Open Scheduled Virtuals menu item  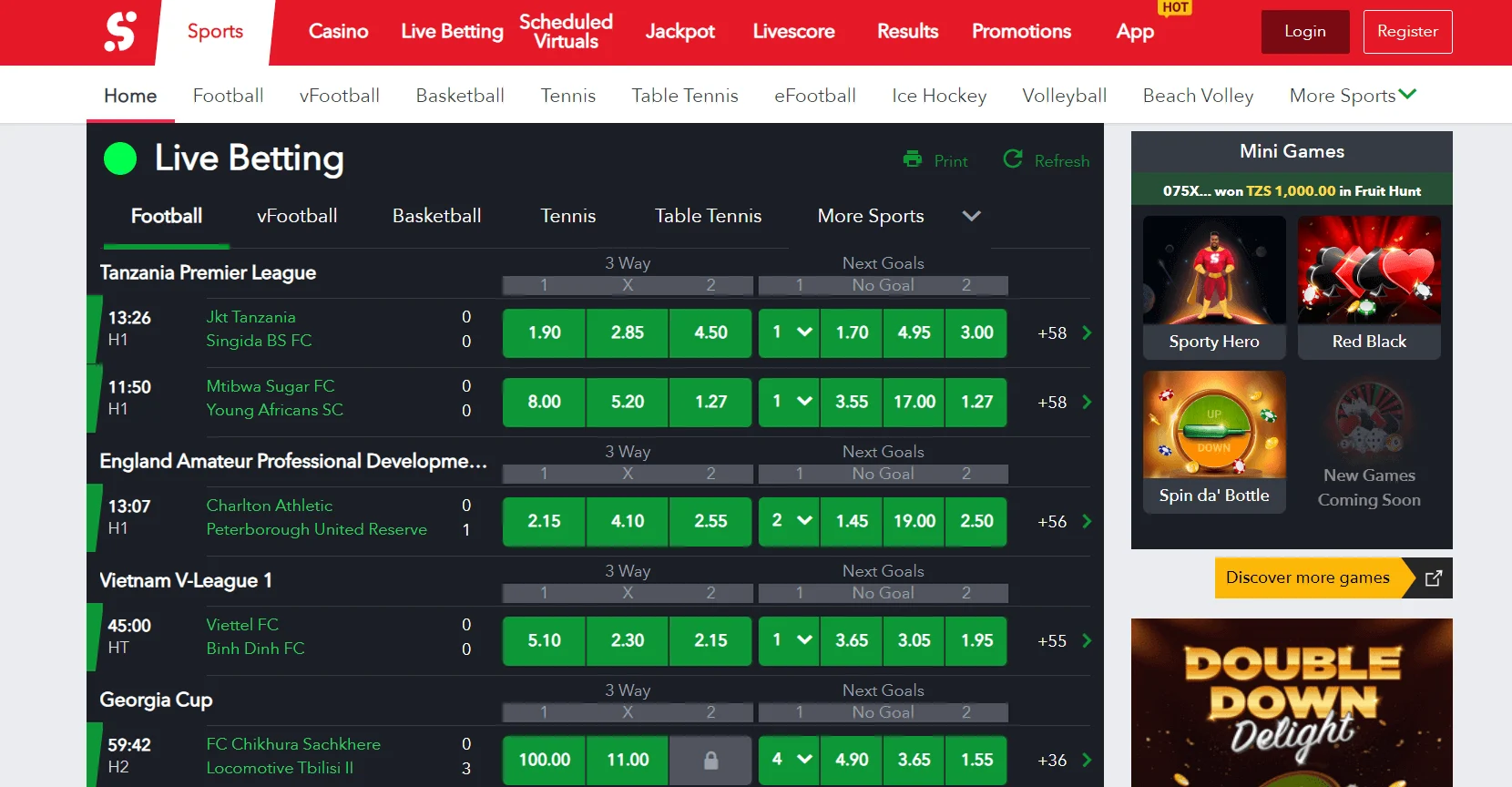pos(566,32)
